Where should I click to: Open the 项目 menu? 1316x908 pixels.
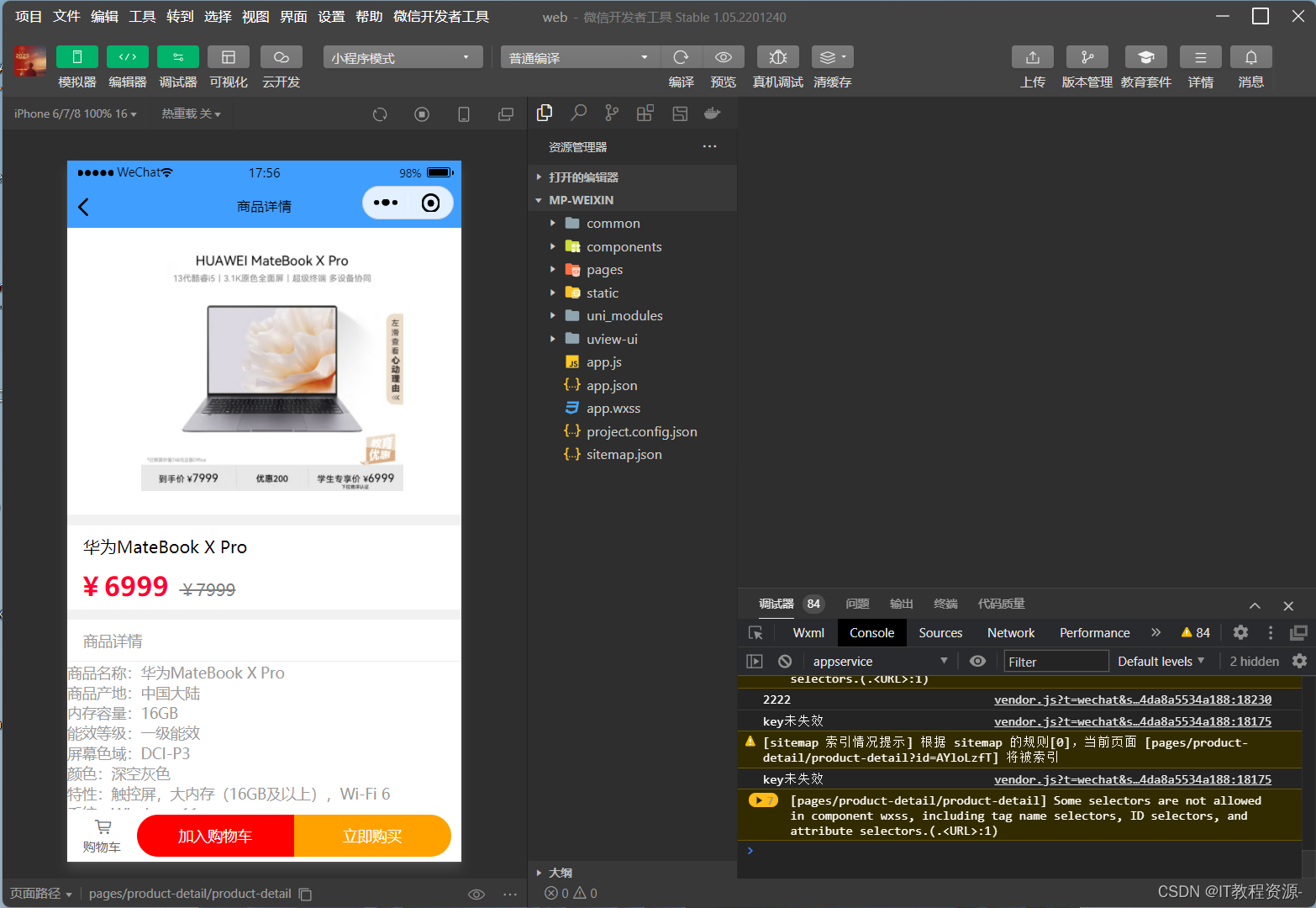[29, 17]
